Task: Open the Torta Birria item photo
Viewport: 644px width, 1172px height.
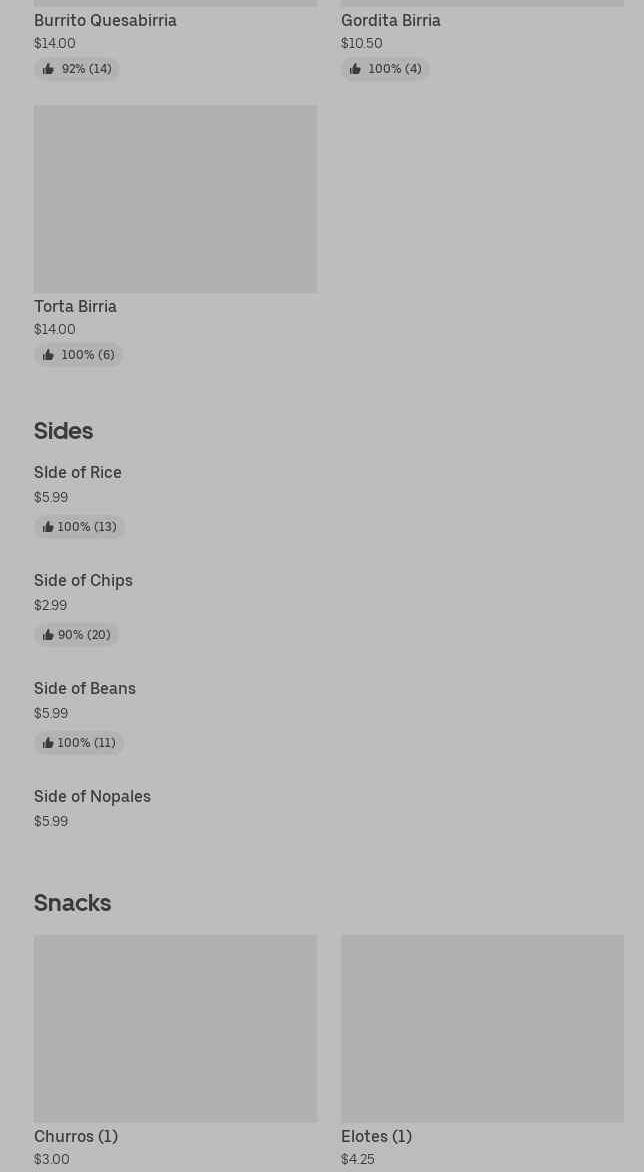Action: pos(175,199)
